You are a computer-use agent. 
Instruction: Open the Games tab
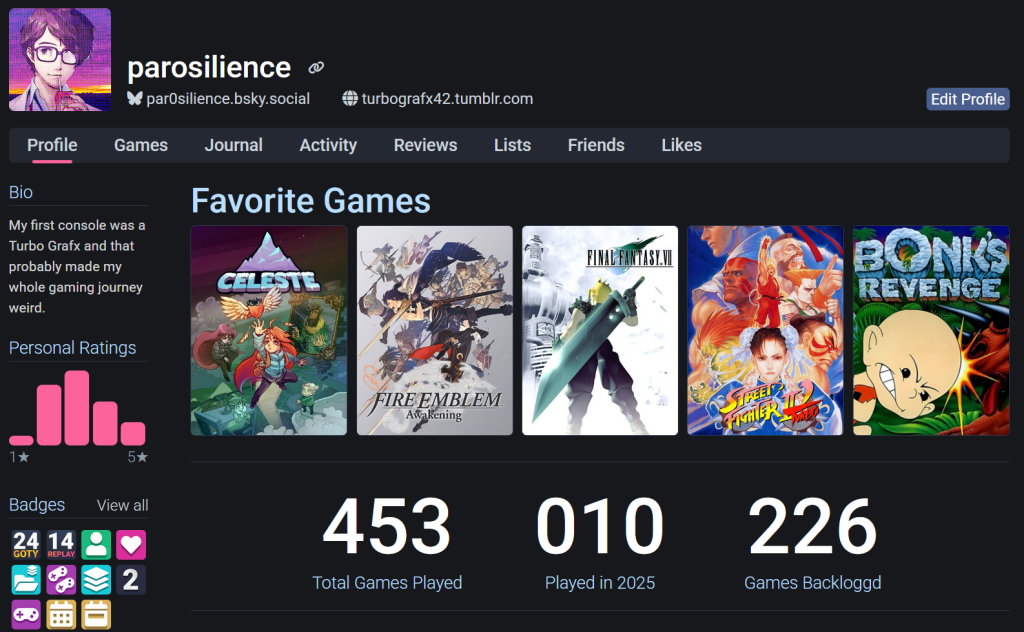pyautogui.click(x=141, y=145)
